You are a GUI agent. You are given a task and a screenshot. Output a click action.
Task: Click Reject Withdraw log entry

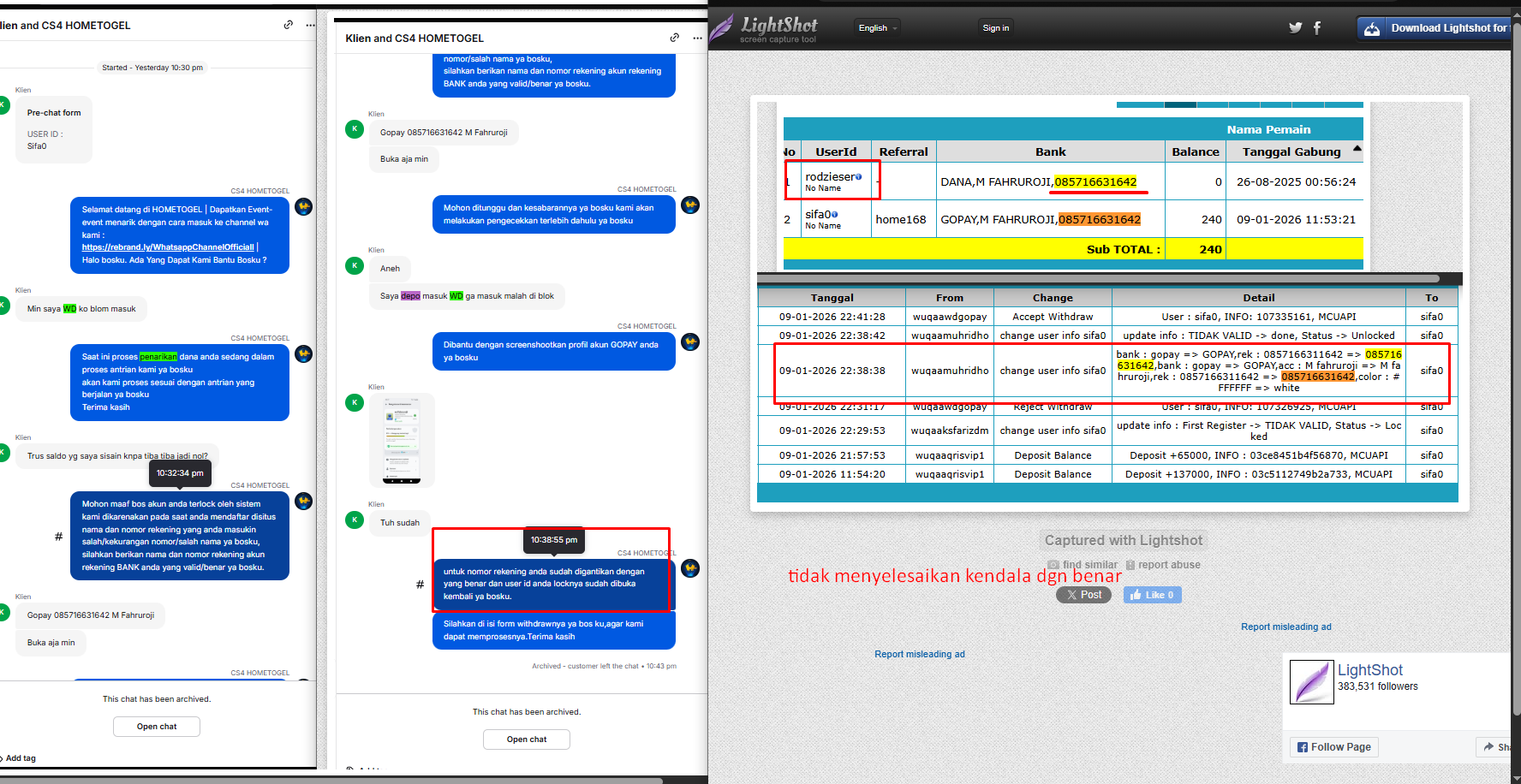(x=1053, y=407)
